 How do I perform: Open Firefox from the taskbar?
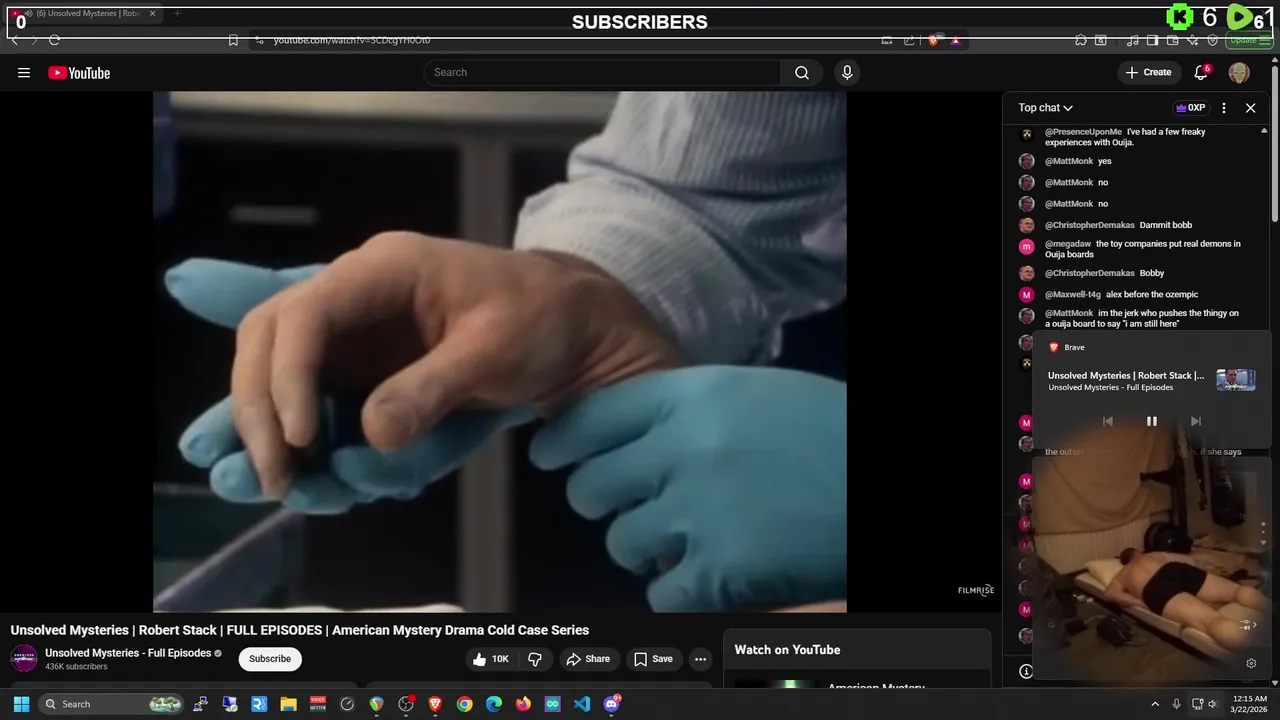click(x=523, y=704)
